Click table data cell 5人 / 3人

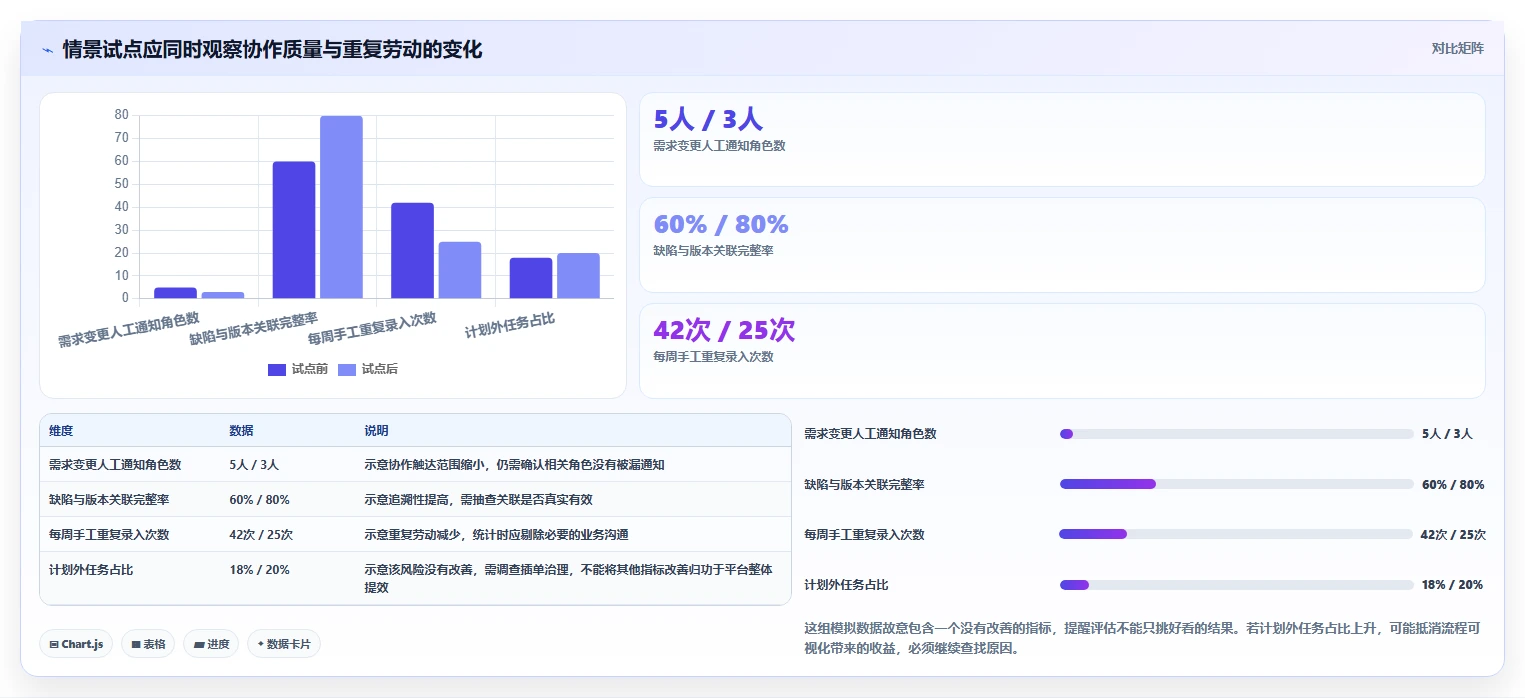254,465
